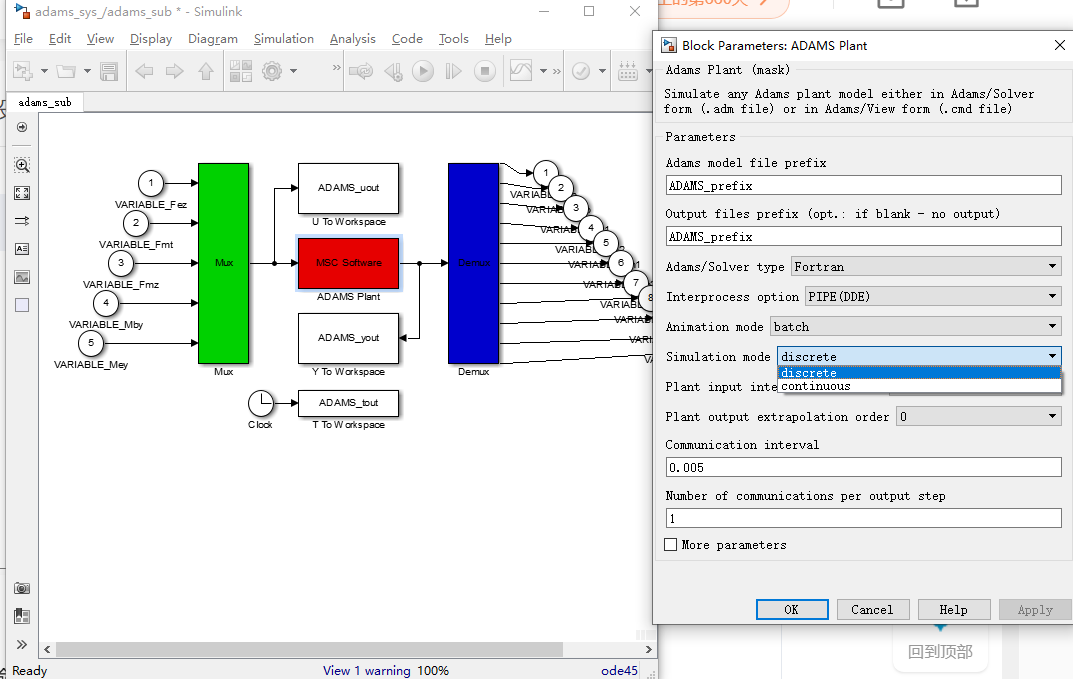The height and width of the screenshot is (679, 1073).
Task: Click the Step Forward toolbar icon
Action: (453, 71)
